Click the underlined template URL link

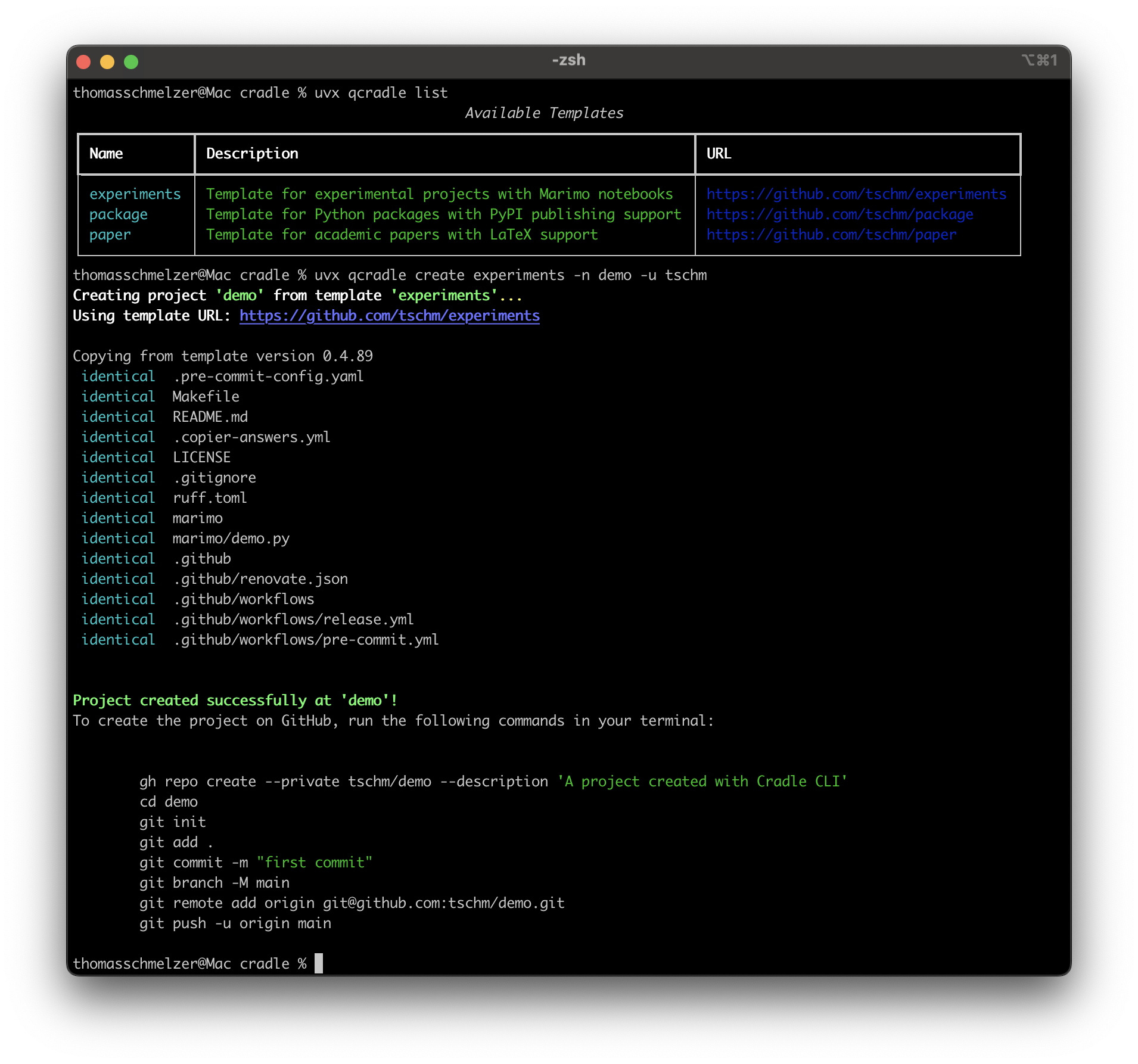(389, 316)
